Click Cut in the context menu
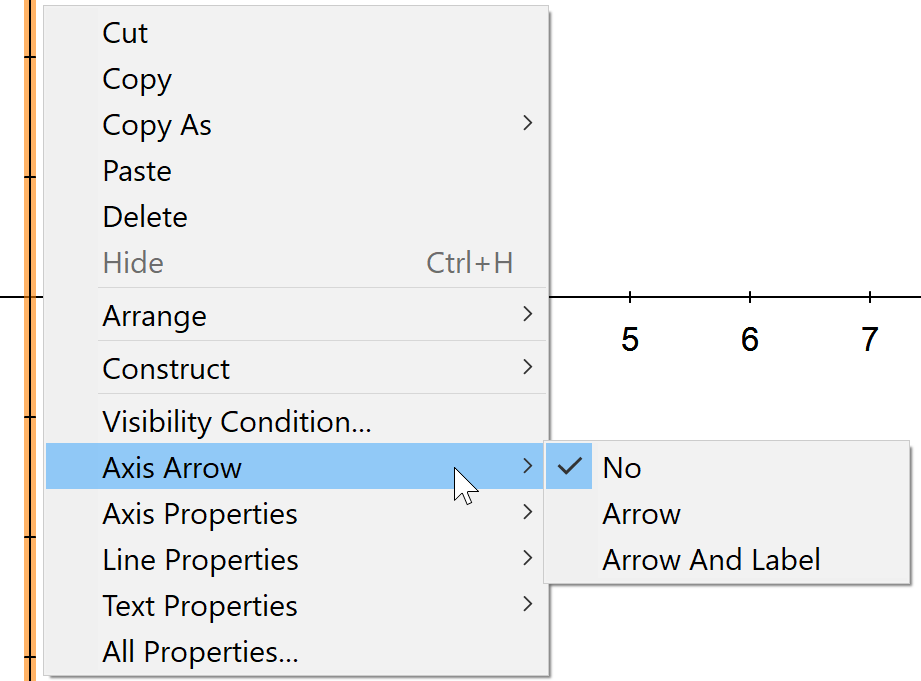This screenshot has width=921, height=681. coord(125,33)
